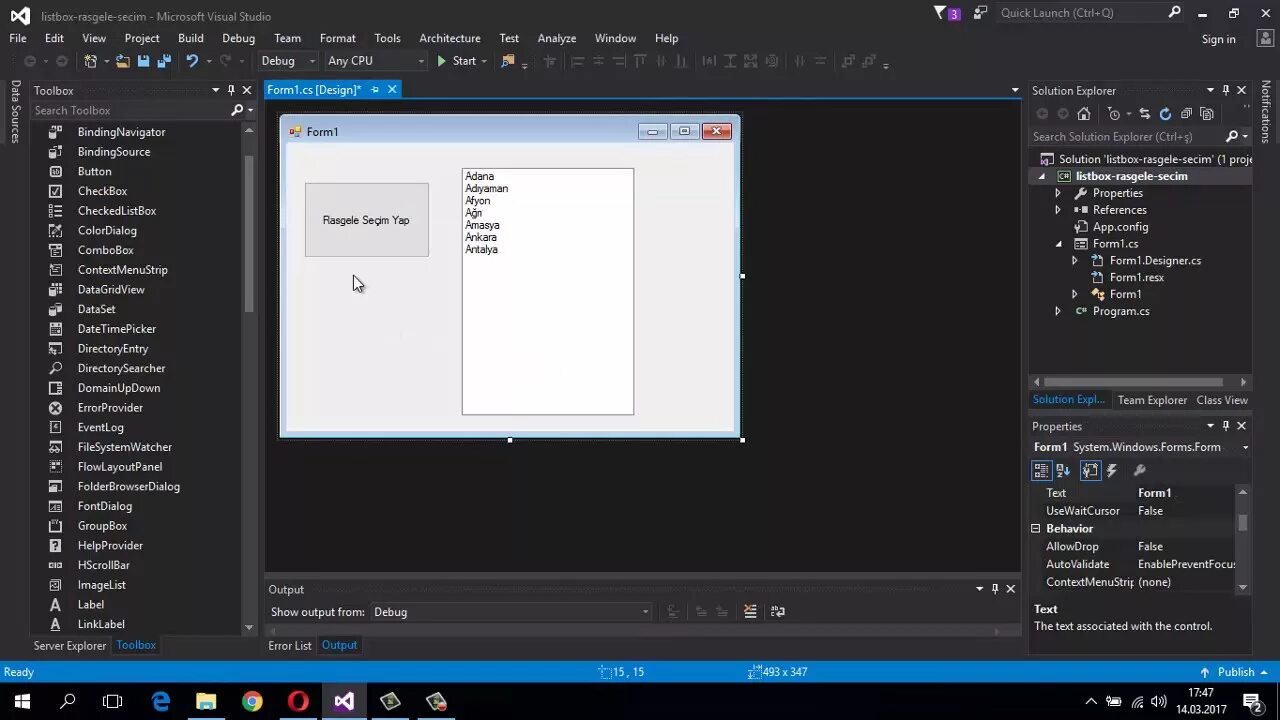Click Collapse All icon in Solution Explorer
The height and width of the screenshot is (720, 1280).
[1186, 114]
